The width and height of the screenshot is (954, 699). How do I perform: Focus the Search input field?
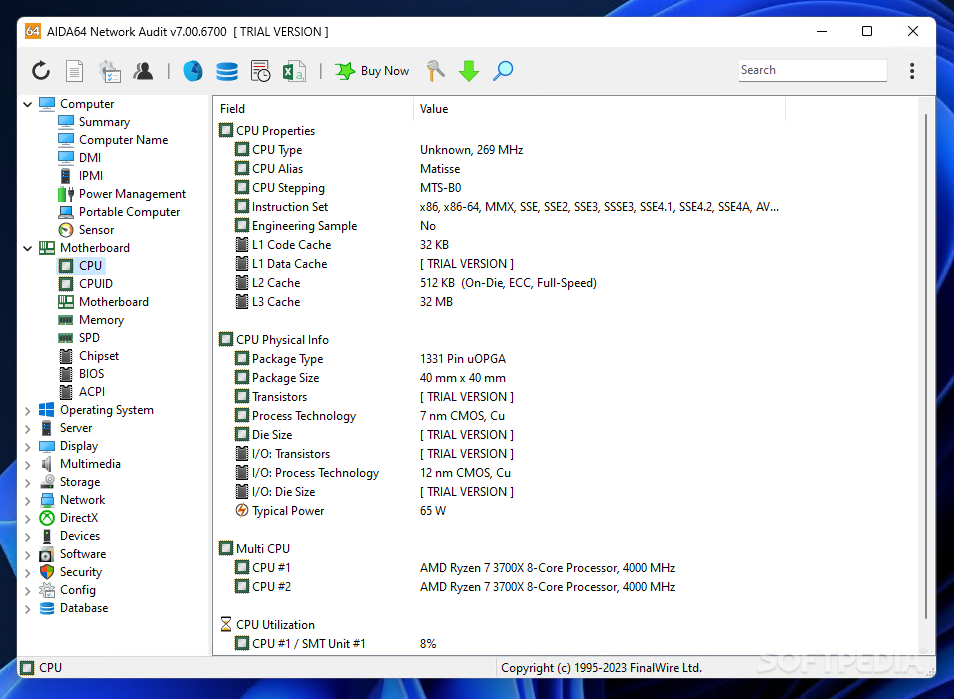(812, 70)
